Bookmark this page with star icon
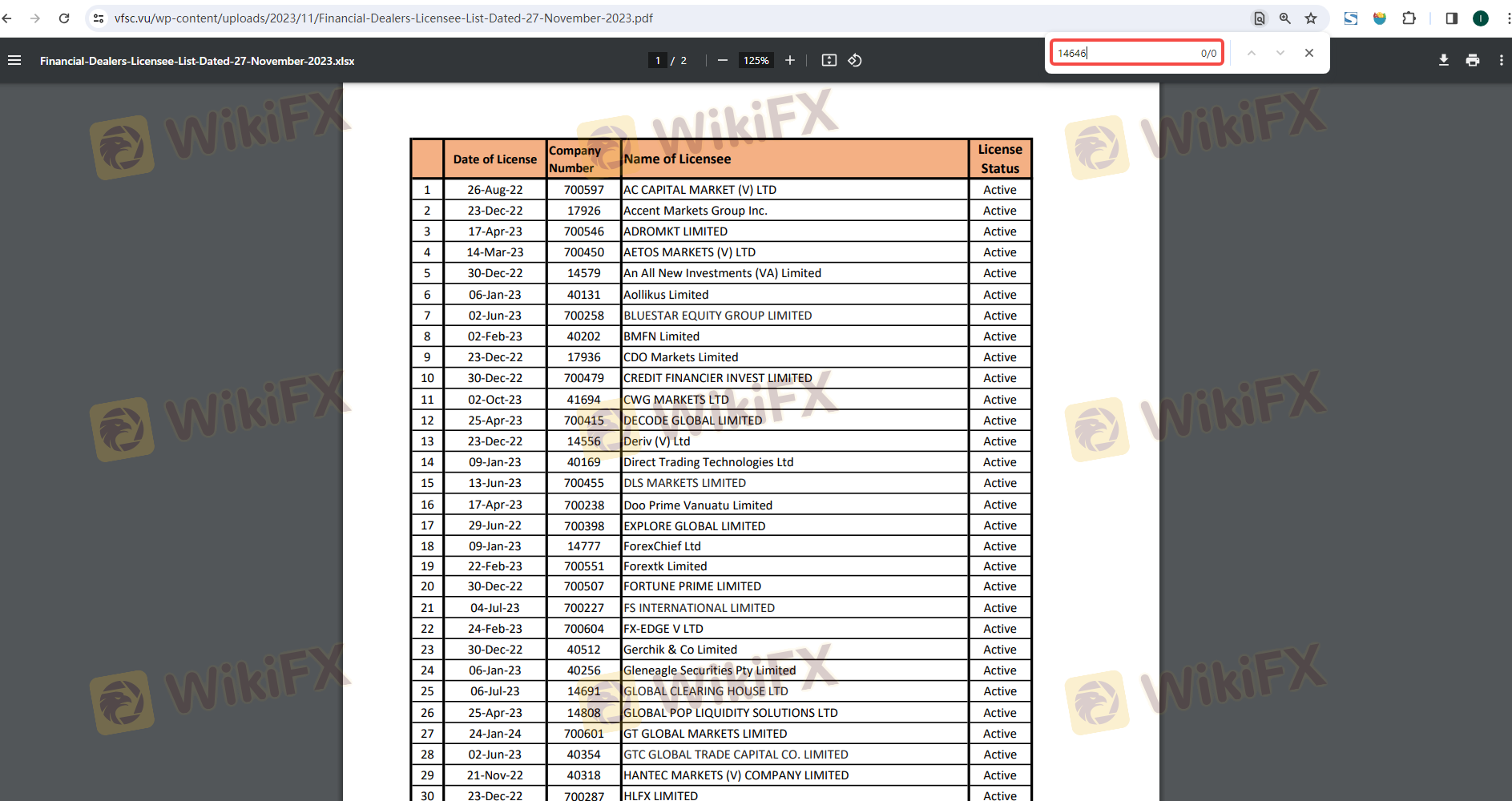The height and width of the screenshot is (801, 1512). (1311, 18)
